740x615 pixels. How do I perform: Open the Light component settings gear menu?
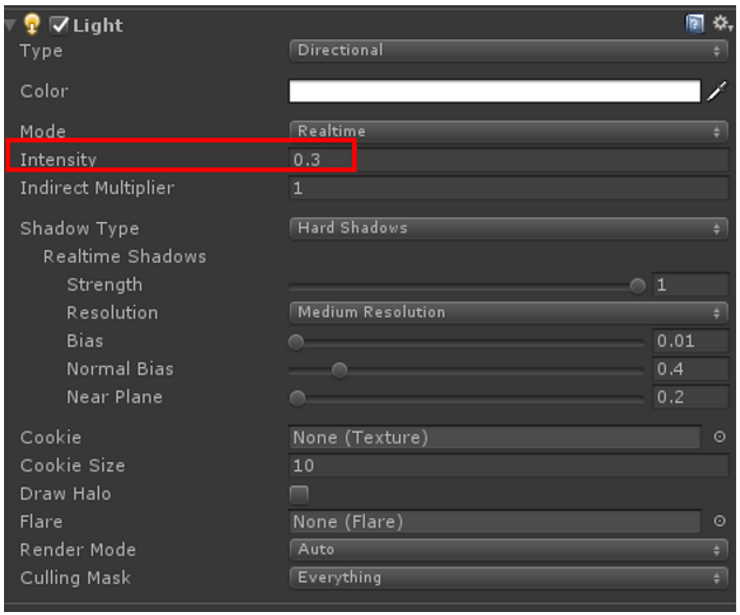click(x=721, y=24)
